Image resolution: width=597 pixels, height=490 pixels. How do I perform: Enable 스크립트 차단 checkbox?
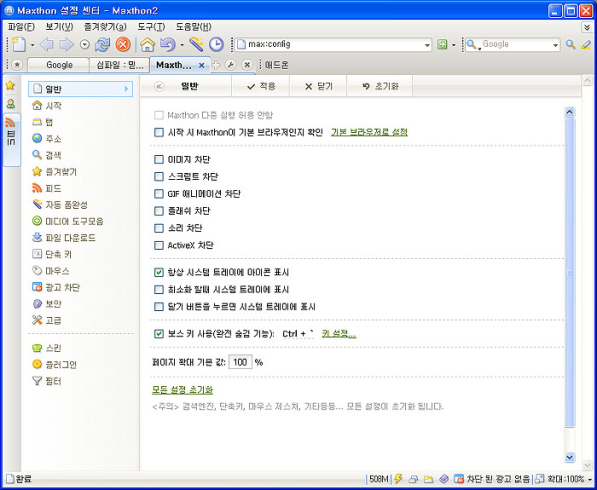click(x=159, y=177)
